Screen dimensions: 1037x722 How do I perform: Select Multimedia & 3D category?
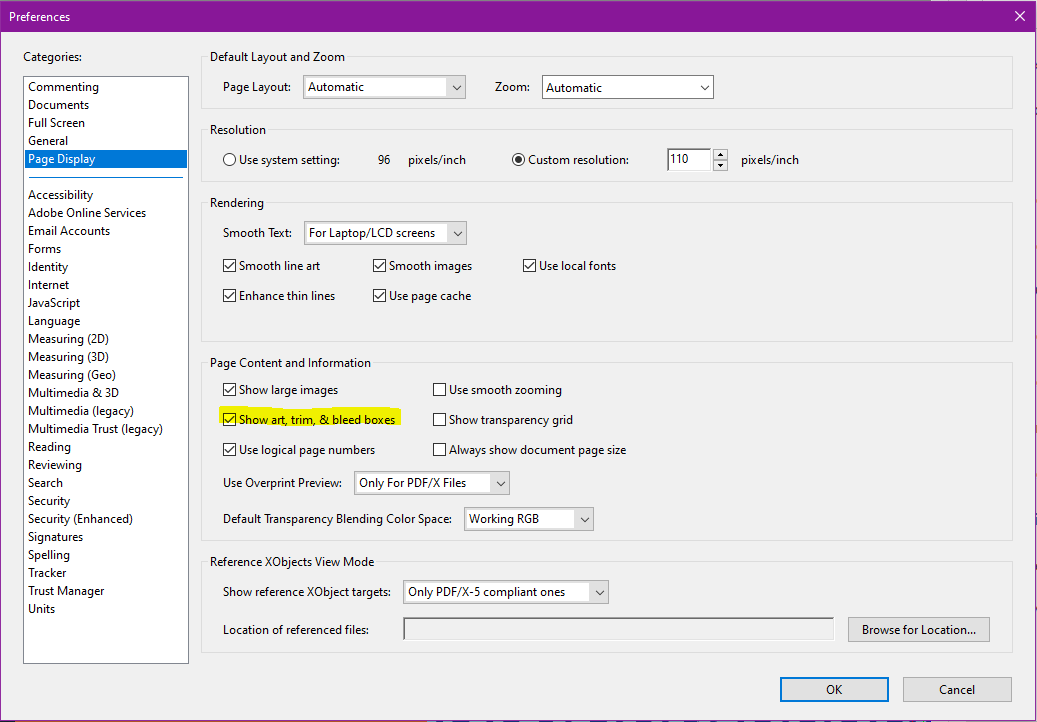point(73,392)
